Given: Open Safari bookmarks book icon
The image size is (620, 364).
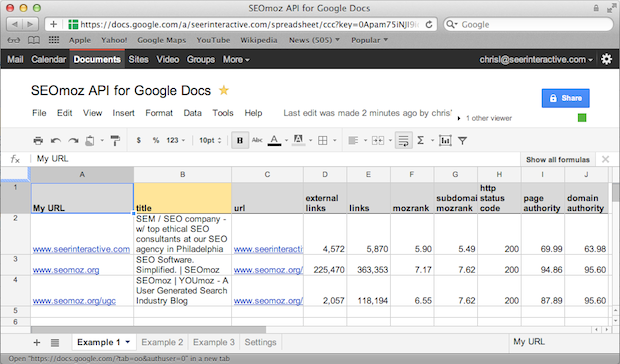Looking at the screenshot, I should click(x=34, y=40).
